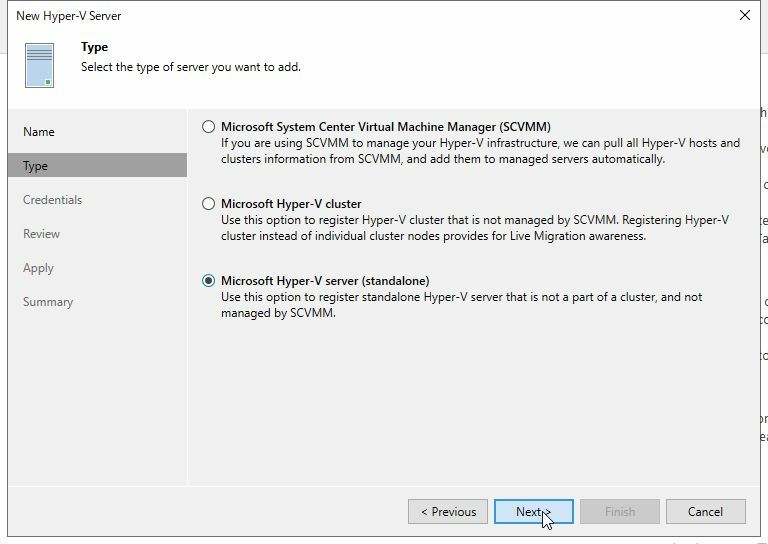The image size is (768, 544).
Task: Click the Hyper-V cluster description text
Action: click(x=475, y=228)
